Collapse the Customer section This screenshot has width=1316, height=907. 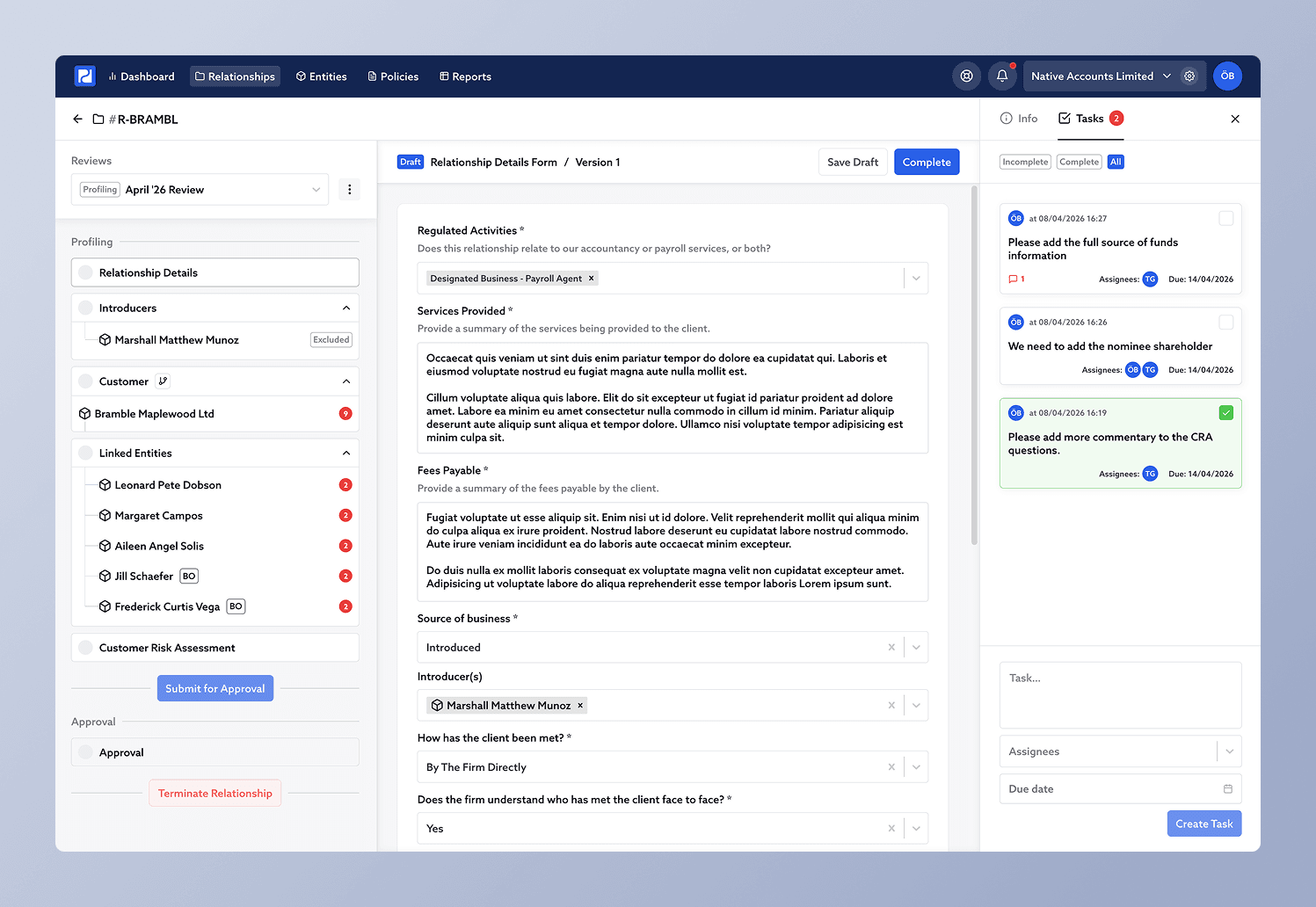tap(346, 381)
